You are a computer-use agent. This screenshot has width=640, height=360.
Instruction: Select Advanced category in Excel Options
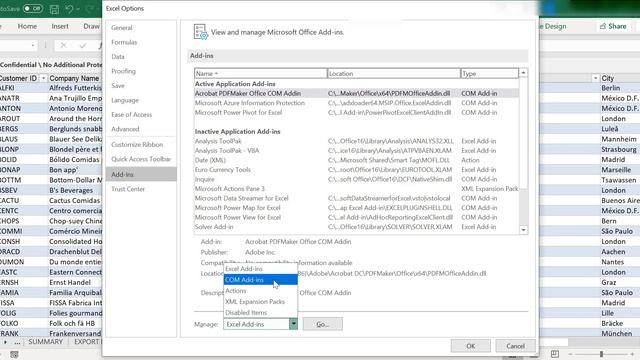tap(141, 129)
